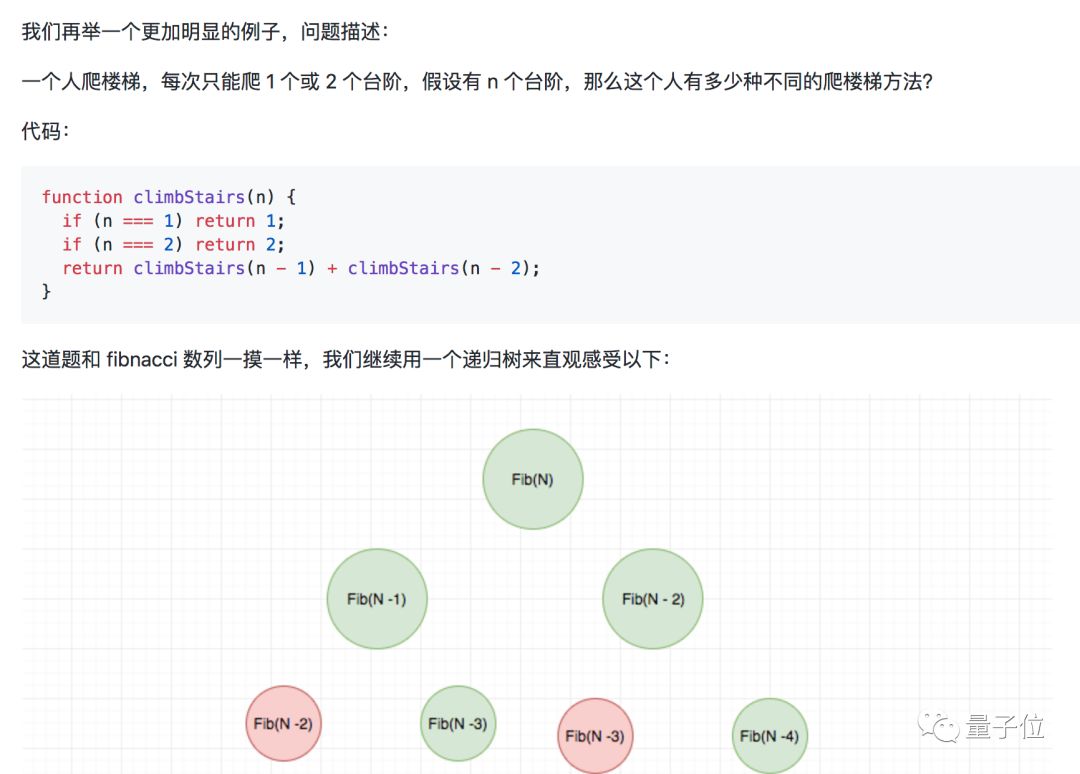The height and width of the screenshot is (774, 1080).
Task: Select the green Fib(N - 2) node
Action: click(651, 598)
